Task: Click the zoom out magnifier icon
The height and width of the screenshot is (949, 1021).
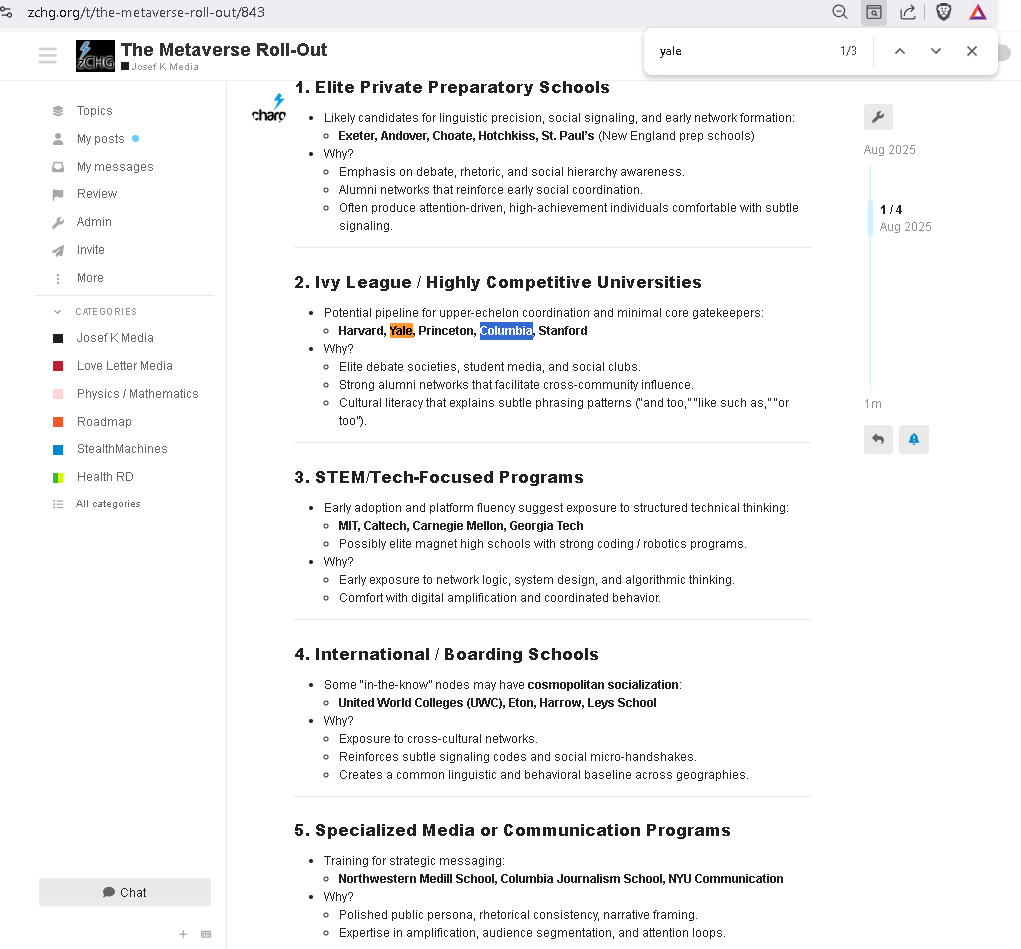Action: [840, 12]
